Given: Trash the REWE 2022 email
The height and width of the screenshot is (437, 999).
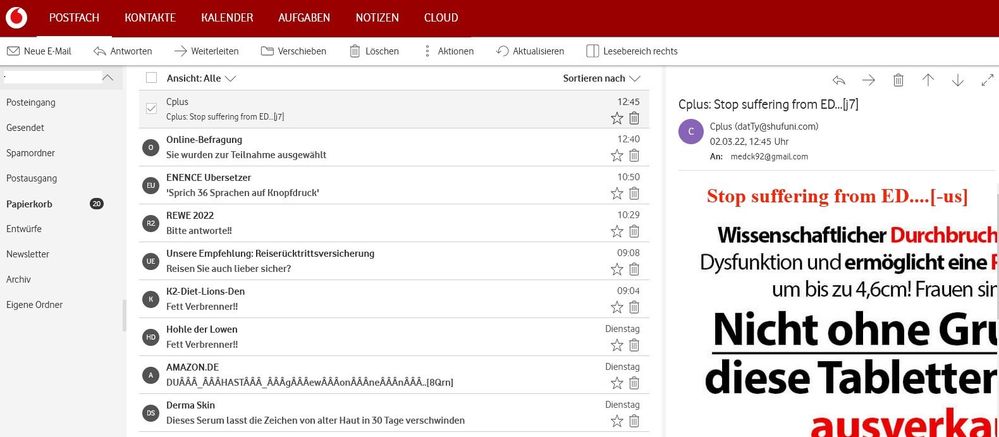Looking at the screenshot, I should click(x=634, y=231).
